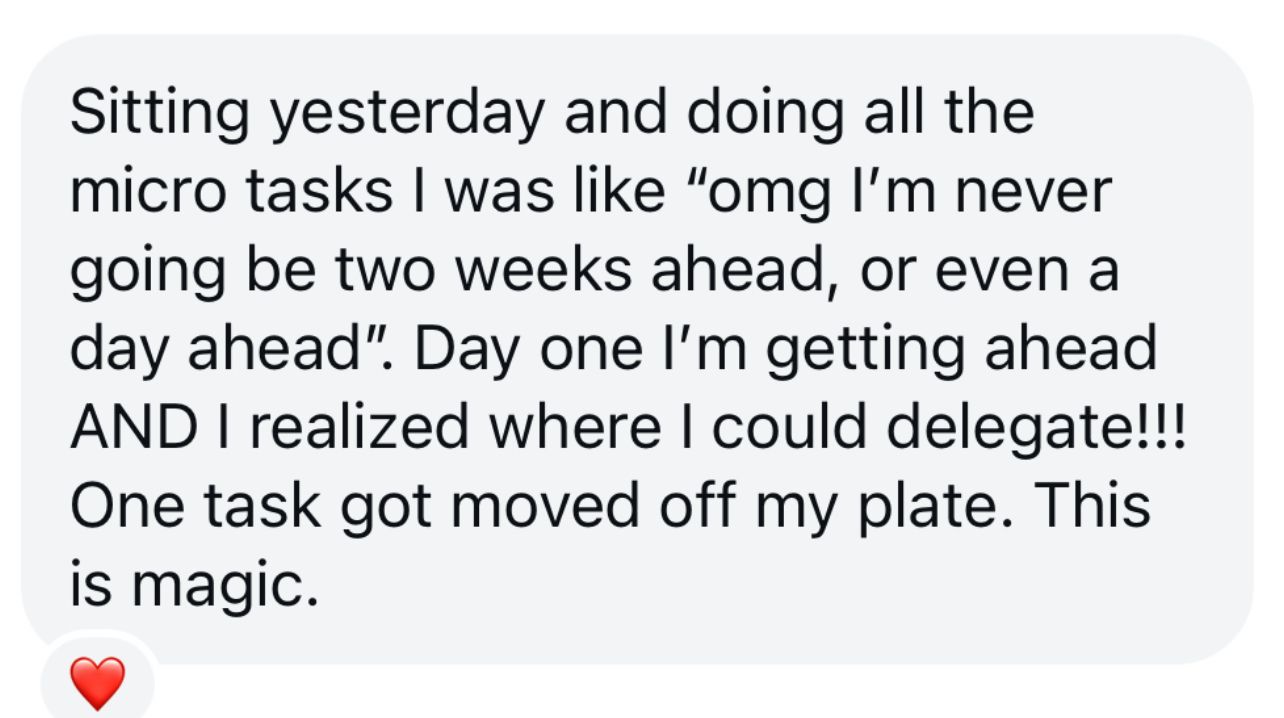Click the capitalized word "AND"
The width and height of the screenshot is (1284, 718).
134,427
